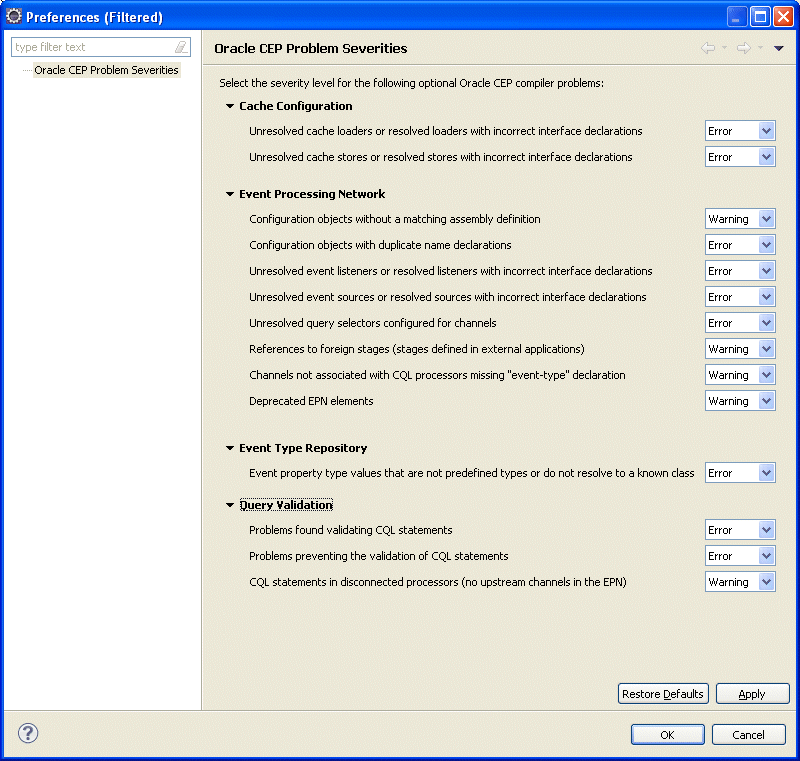This screenshot has width=800, height=761.
Task: Click the clear filter text eraser icon
Action: point(181,47)
